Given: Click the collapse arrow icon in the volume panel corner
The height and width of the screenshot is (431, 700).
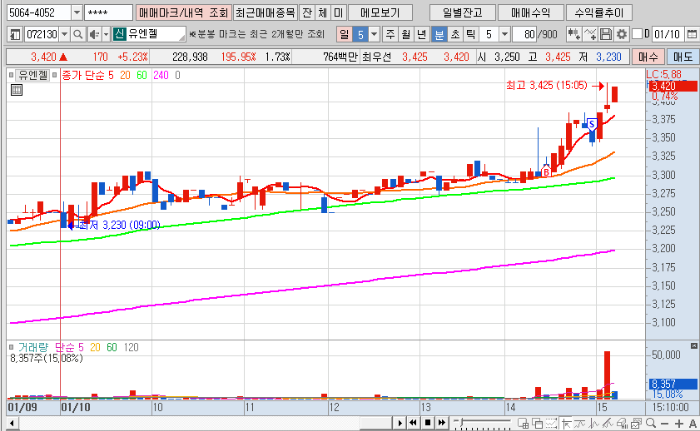Looking at the screenshot, I should pos(694,346).
